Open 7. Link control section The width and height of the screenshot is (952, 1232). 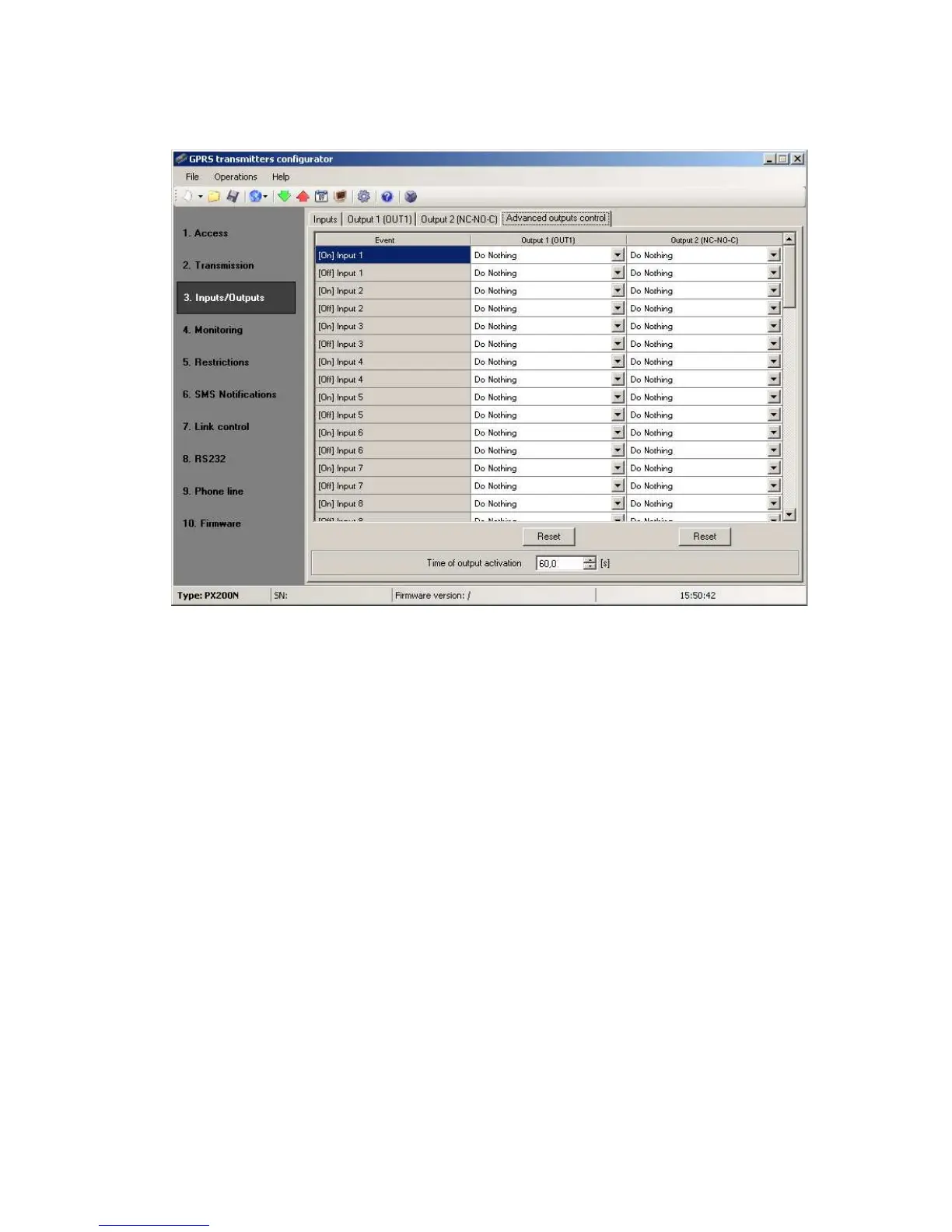click(x=215, y=427)
